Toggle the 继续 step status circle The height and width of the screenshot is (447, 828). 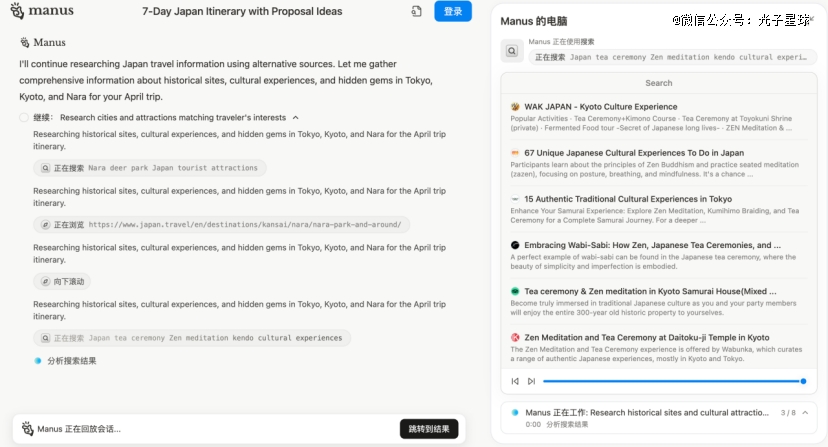24,118
